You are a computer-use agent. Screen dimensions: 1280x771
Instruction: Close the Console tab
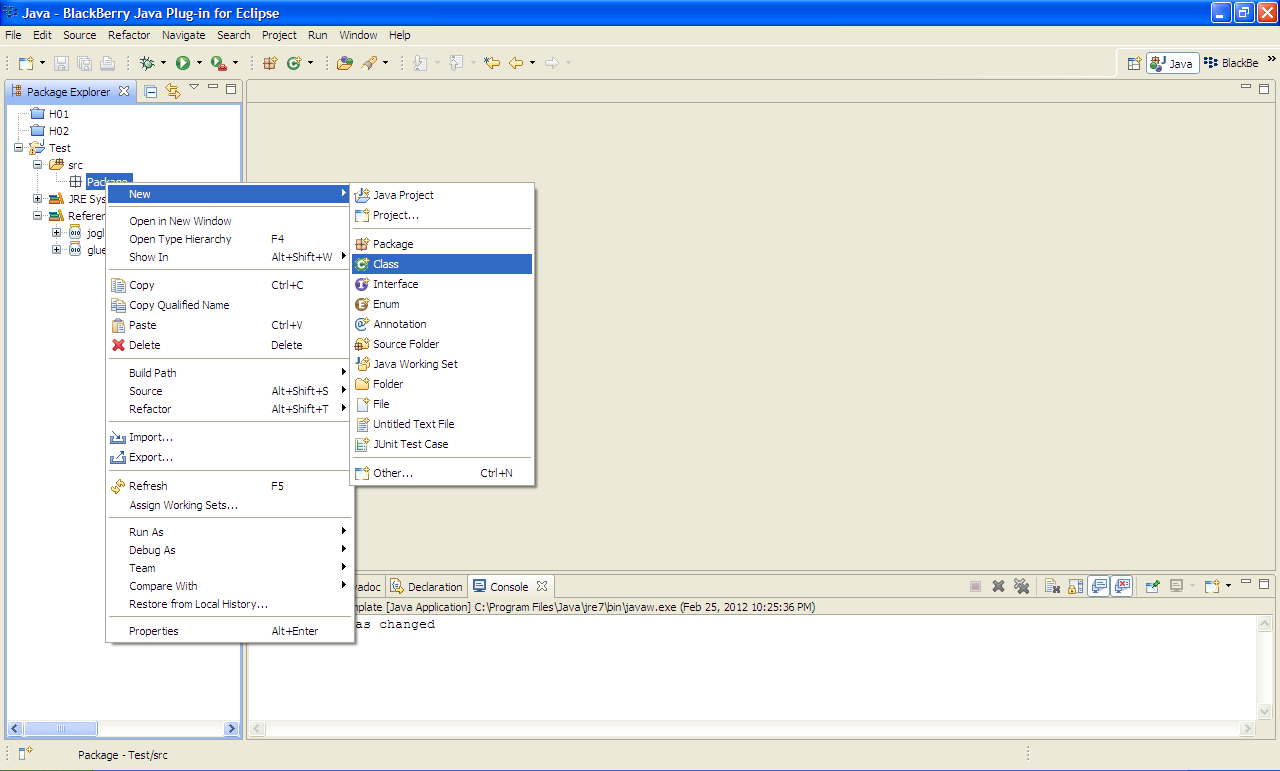click(542, 586)
